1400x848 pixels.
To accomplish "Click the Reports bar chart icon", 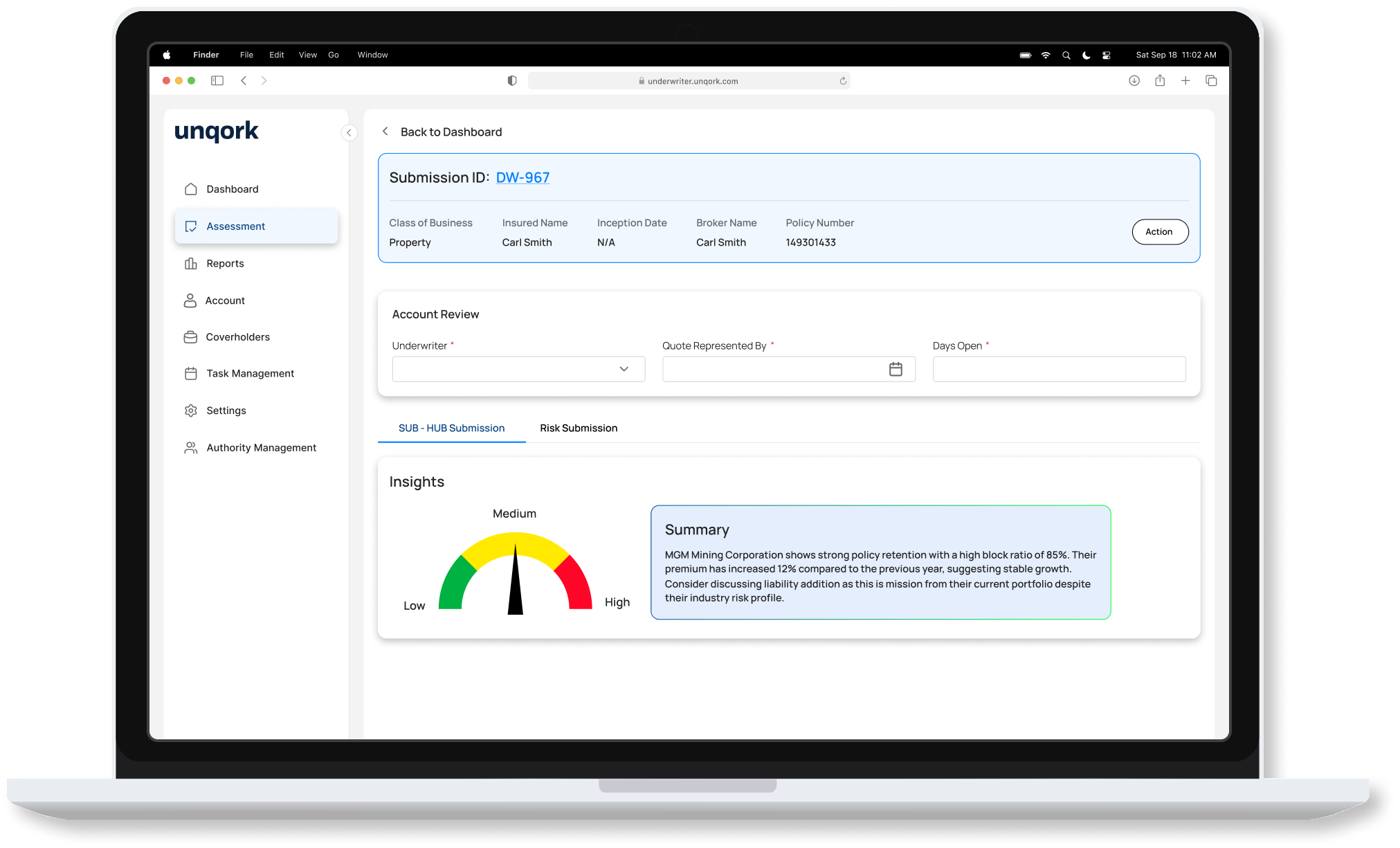I will [191, 264].
